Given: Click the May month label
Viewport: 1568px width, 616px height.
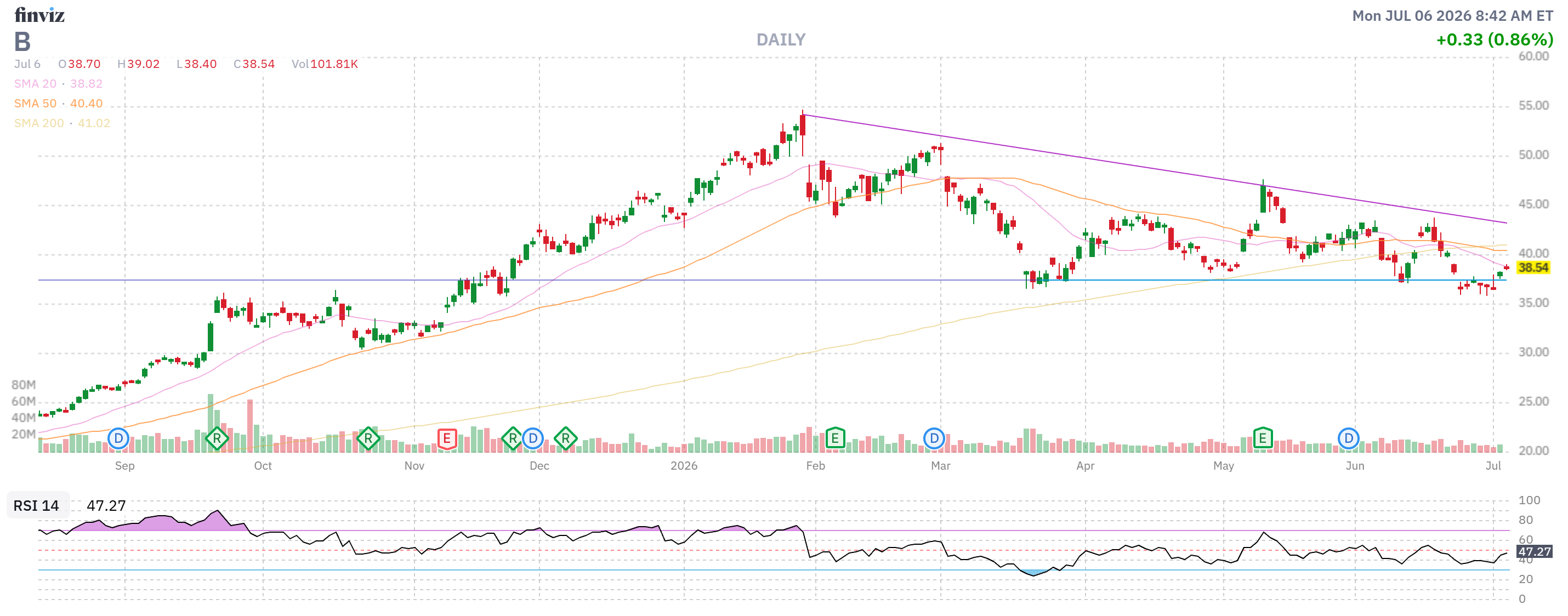Looking at the screenshot, I should (1224, 466).
